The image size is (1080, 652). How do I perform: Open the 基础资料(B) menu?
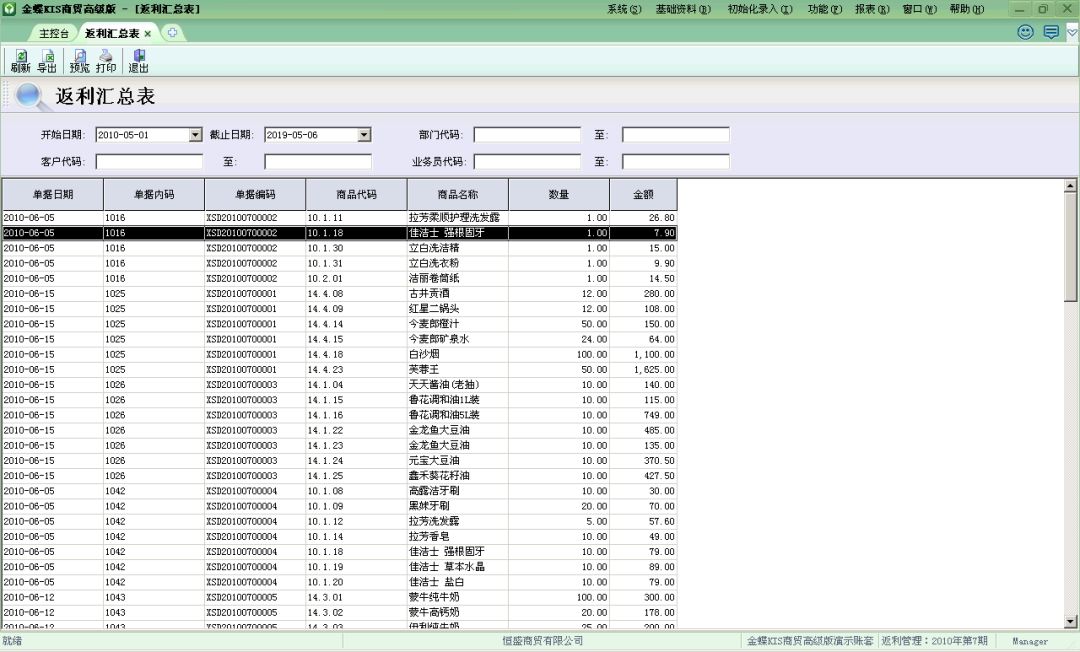pyautogui.click(x=683, y=9)
